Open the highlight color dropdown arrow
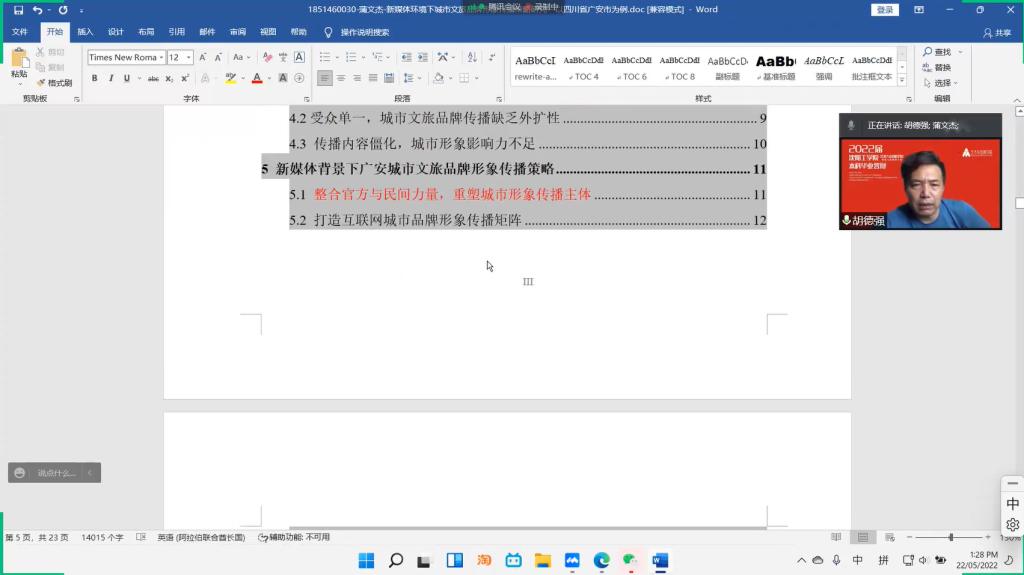 (x=243, y=78)
